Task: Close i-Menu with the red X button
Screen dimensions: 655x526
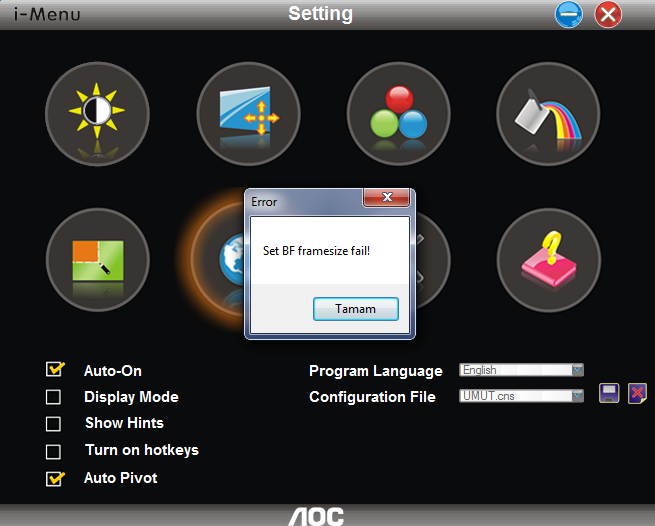Action: (x=608, y=14)
